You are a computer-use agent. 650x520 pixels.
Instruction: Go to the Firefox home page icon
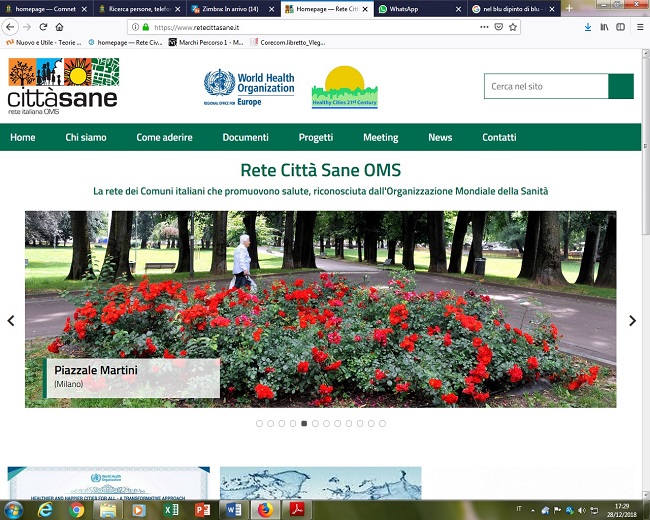(x=60, y=27)
